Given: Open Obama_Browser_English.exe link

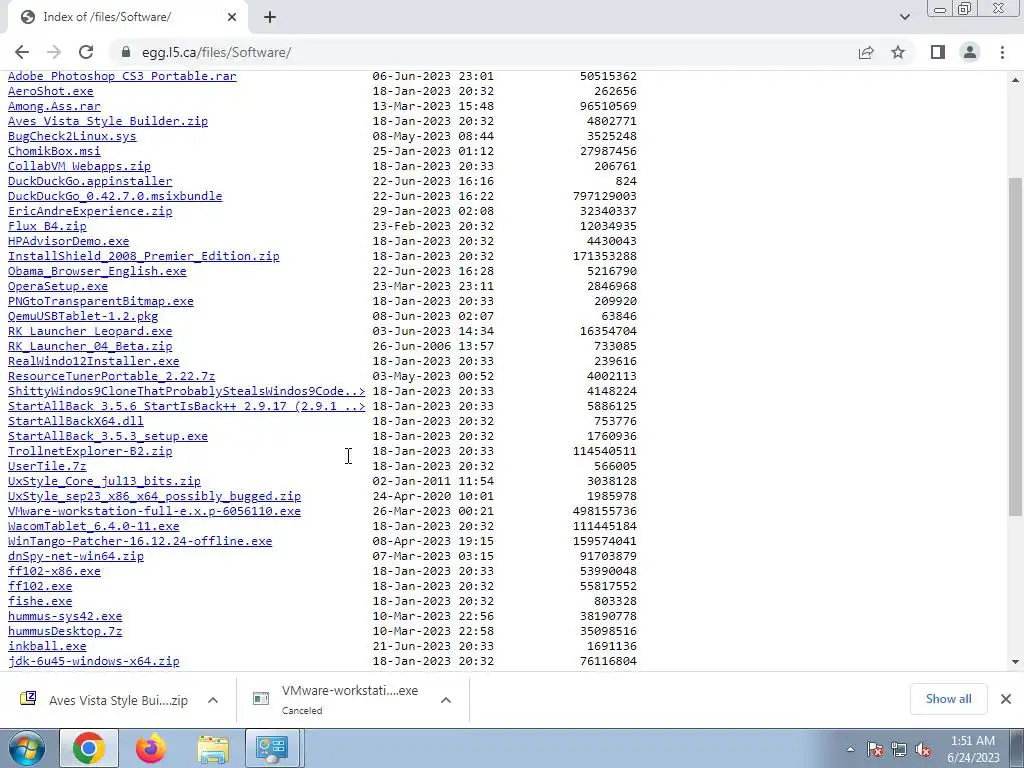Looking at the screenshot, I should pyautogui.click(x=97, y=272).
